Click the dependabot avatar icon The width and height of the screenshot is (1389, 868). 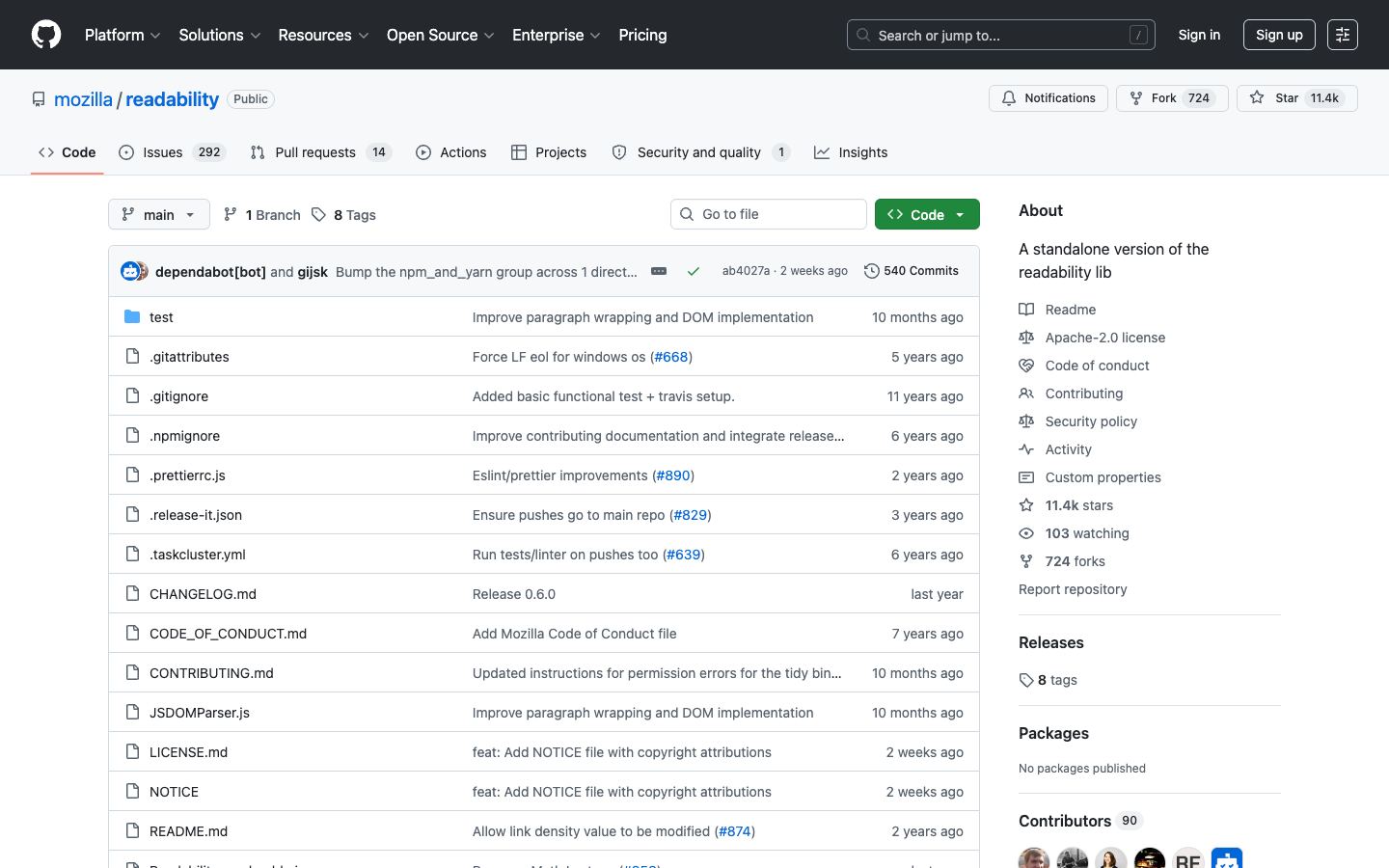[x=130, y=271]
